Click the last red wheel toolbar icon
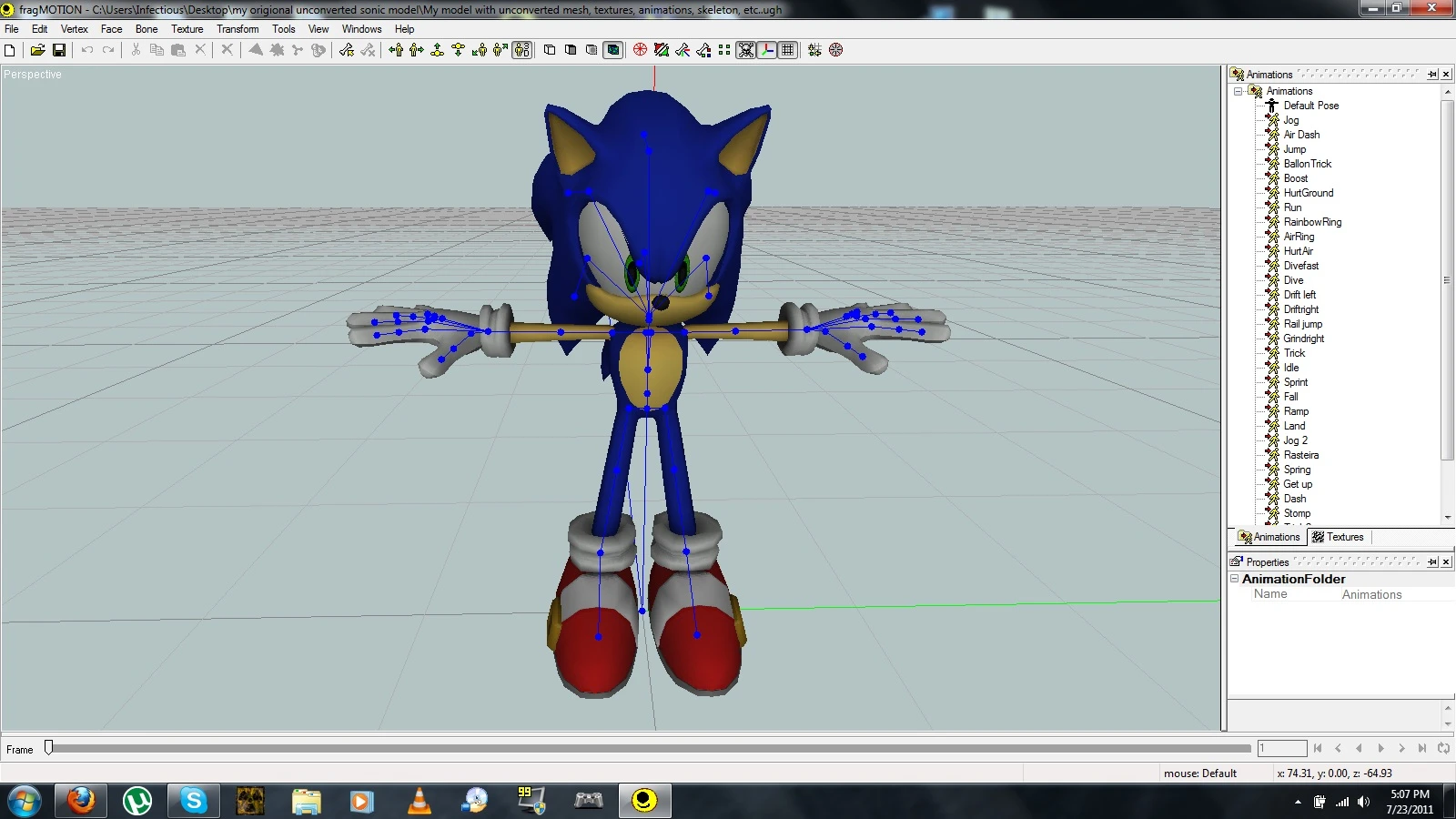The image size is (1456, 819). pyautogui.click(x=836, y=50)
